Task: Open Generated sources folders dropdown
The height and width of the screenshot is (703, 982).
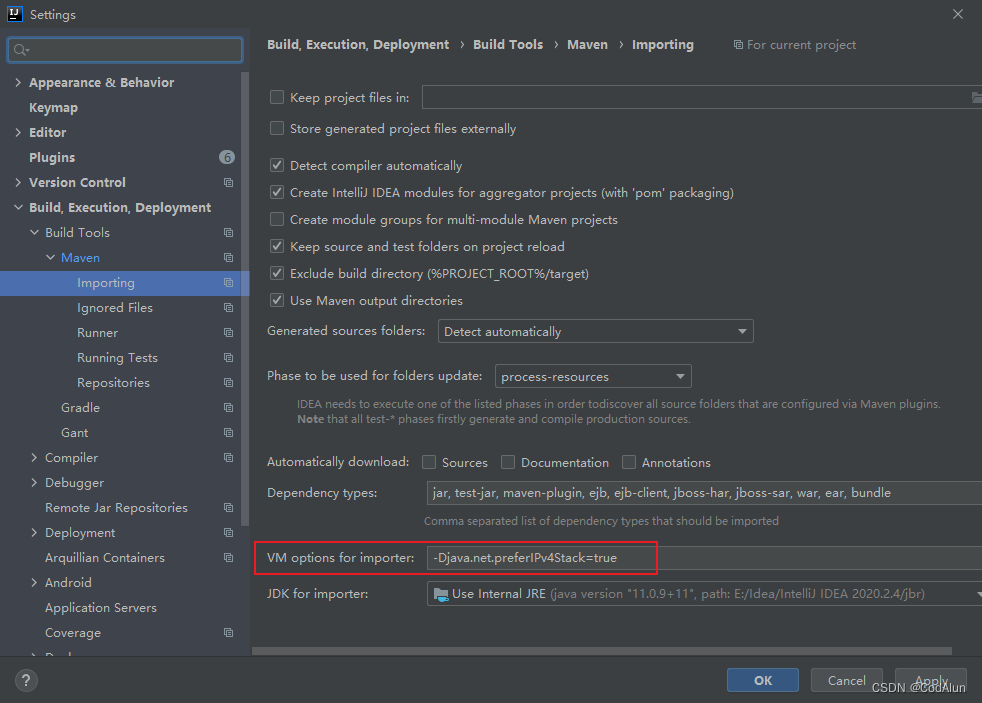Action: [x=596, y=331]
